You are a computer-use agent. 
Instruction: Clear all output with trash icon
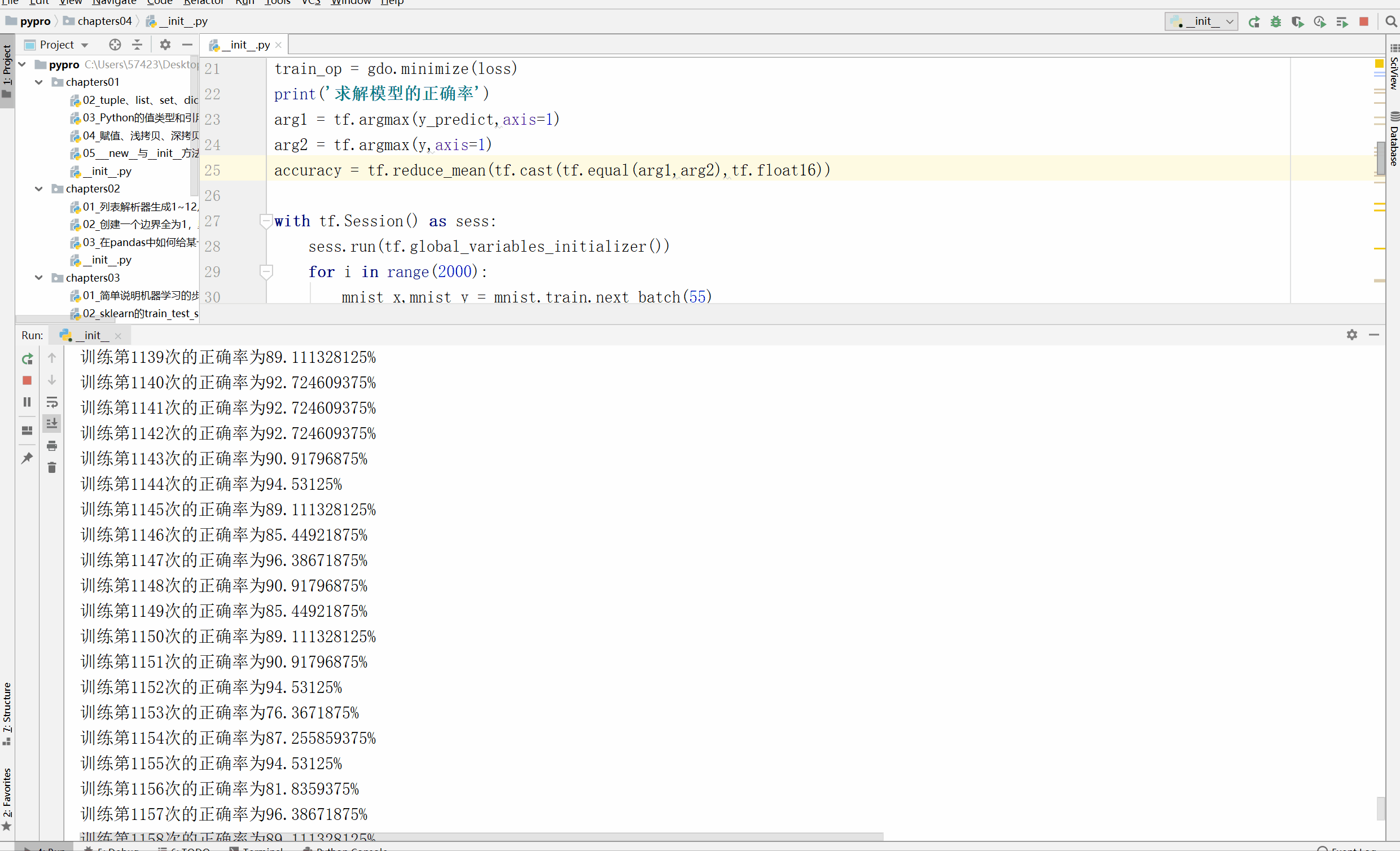click(52, 467)
